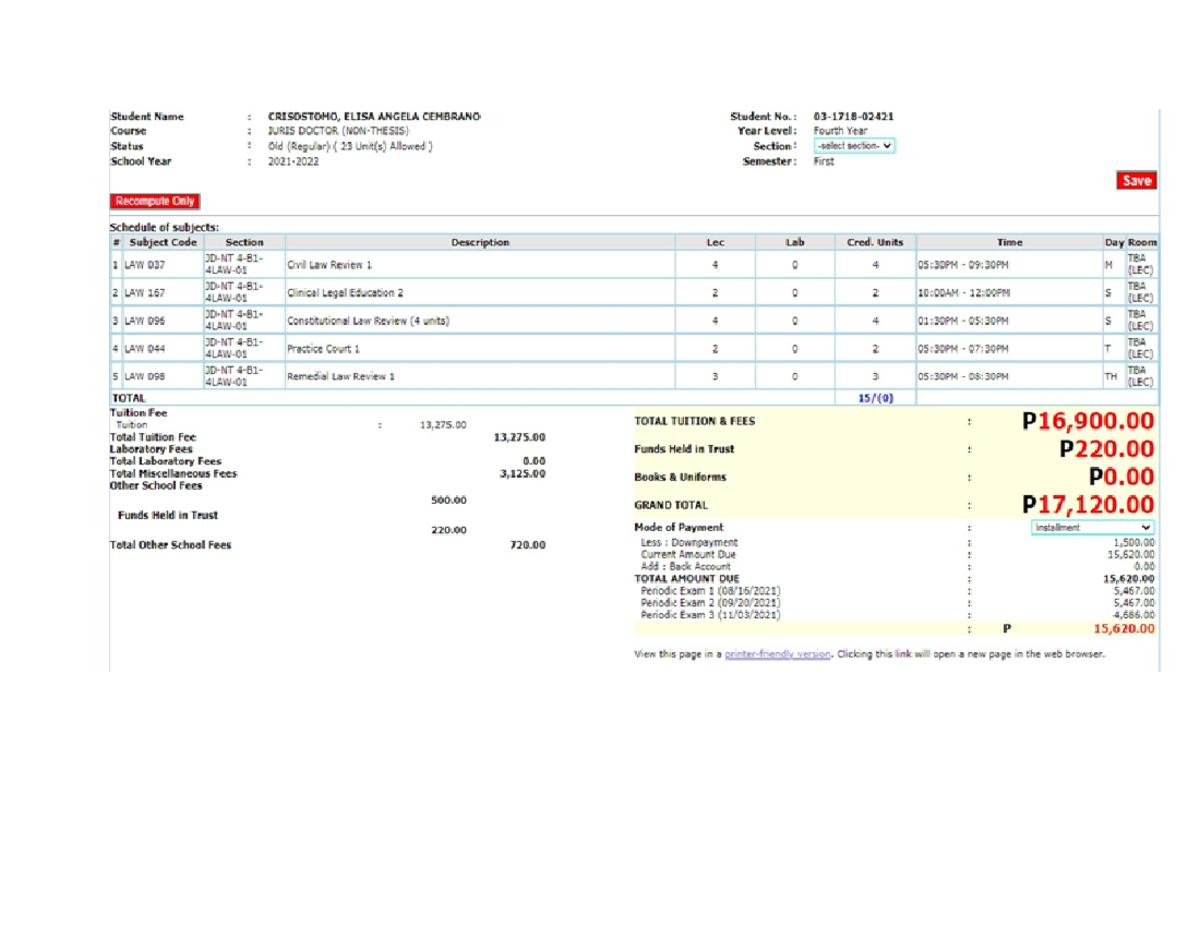Click the Time column header

coord(1008,242)
